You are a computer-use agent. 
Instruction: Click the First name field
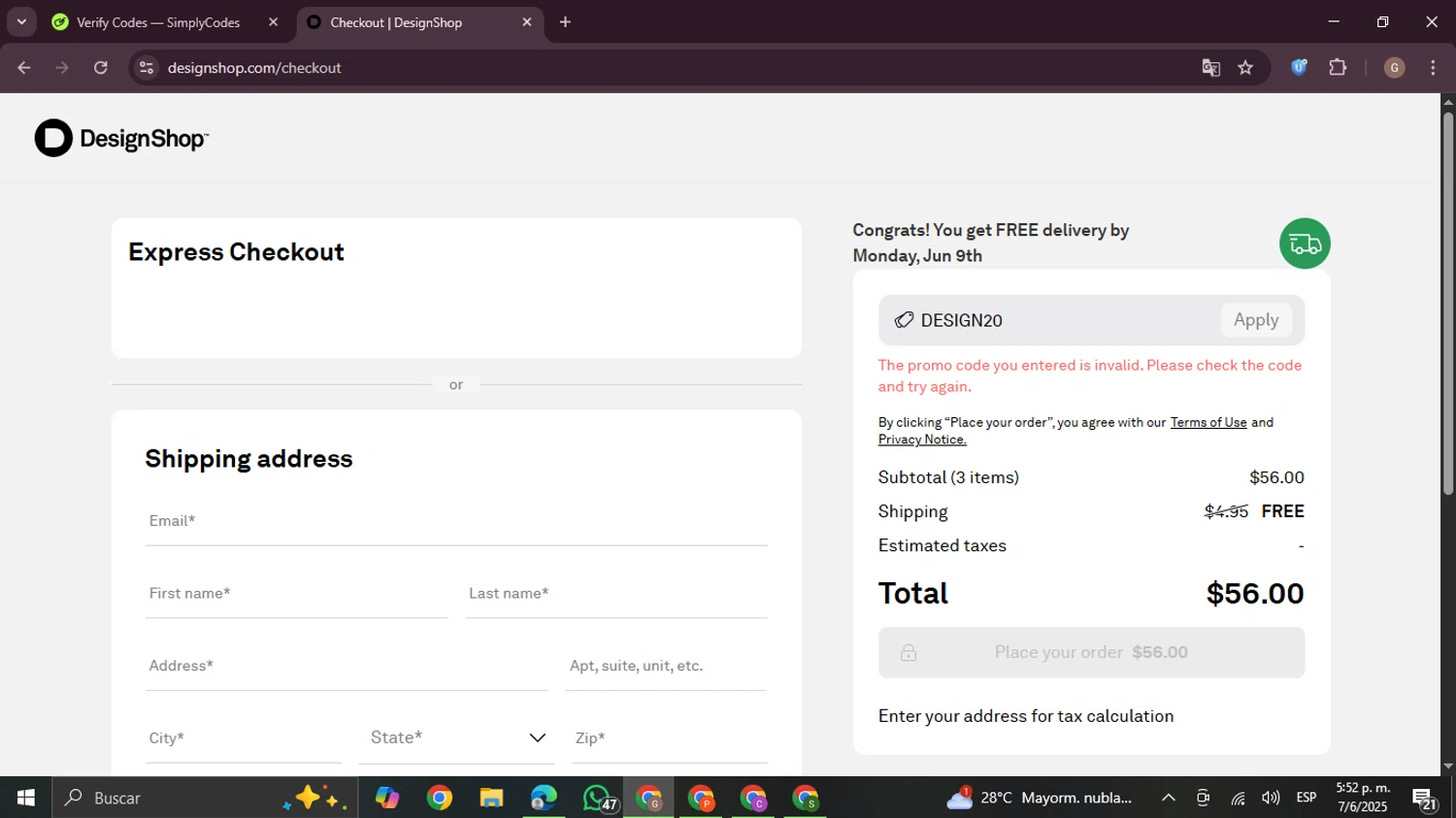pos(297,594)
